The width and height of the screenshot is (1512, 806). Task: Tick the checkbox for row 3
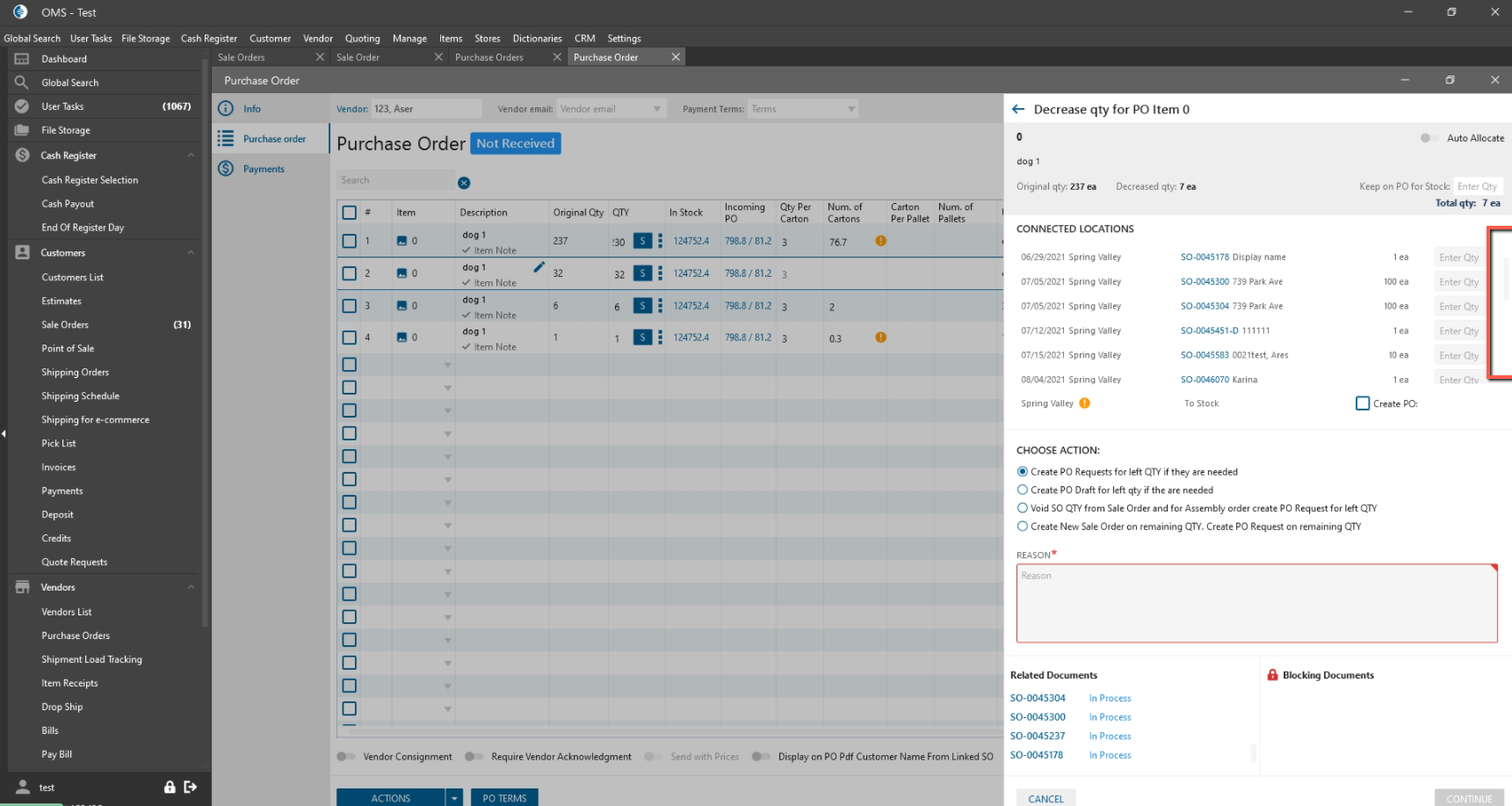[x=349, y=306]
